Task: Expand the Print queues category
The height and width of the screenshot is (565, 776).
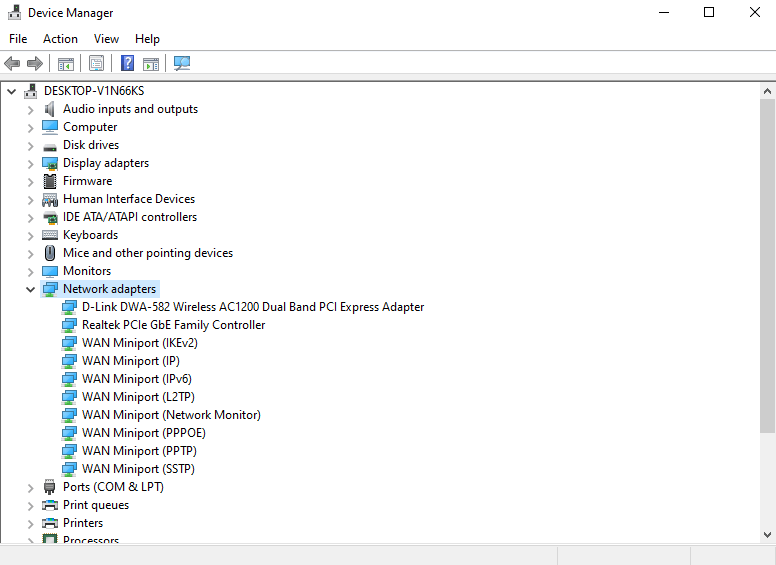Action: click(31, 506)
